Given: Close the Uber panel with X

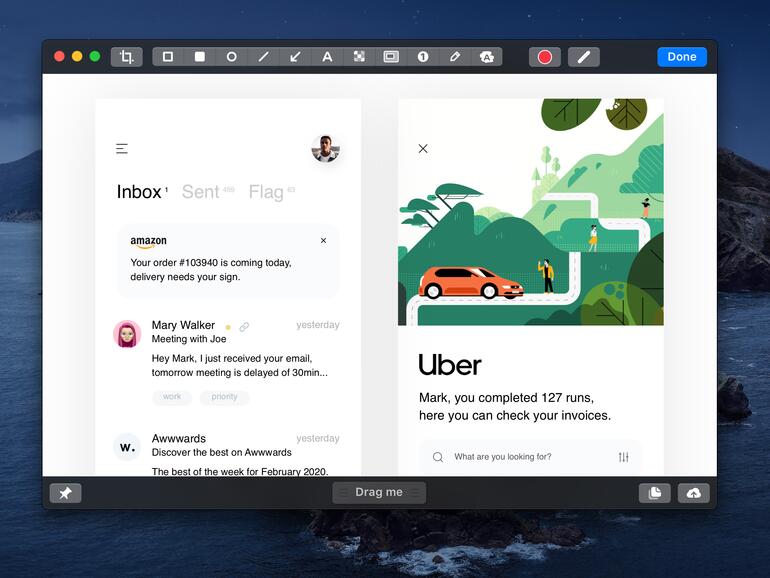Looking at the screenshot, I should pos(423,149).
